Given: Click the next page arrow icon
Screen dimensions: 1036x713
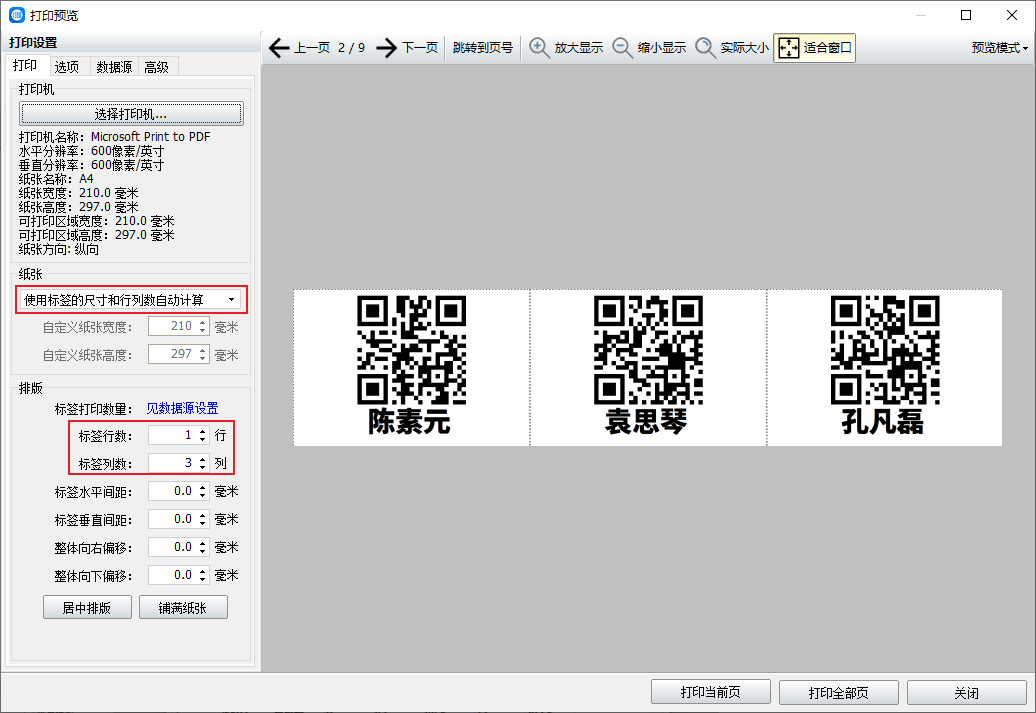Looking at the screenshot, I should click(387, 48).
